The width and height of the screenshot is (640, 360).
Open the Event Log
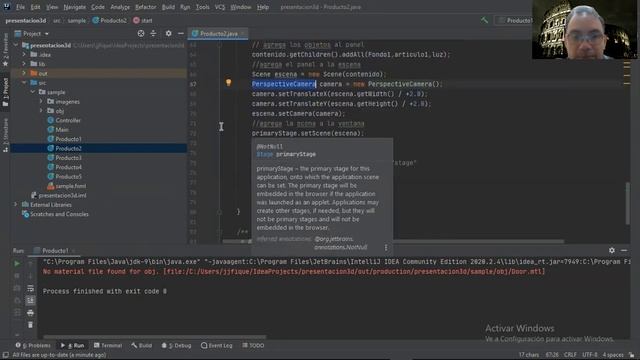216,345
